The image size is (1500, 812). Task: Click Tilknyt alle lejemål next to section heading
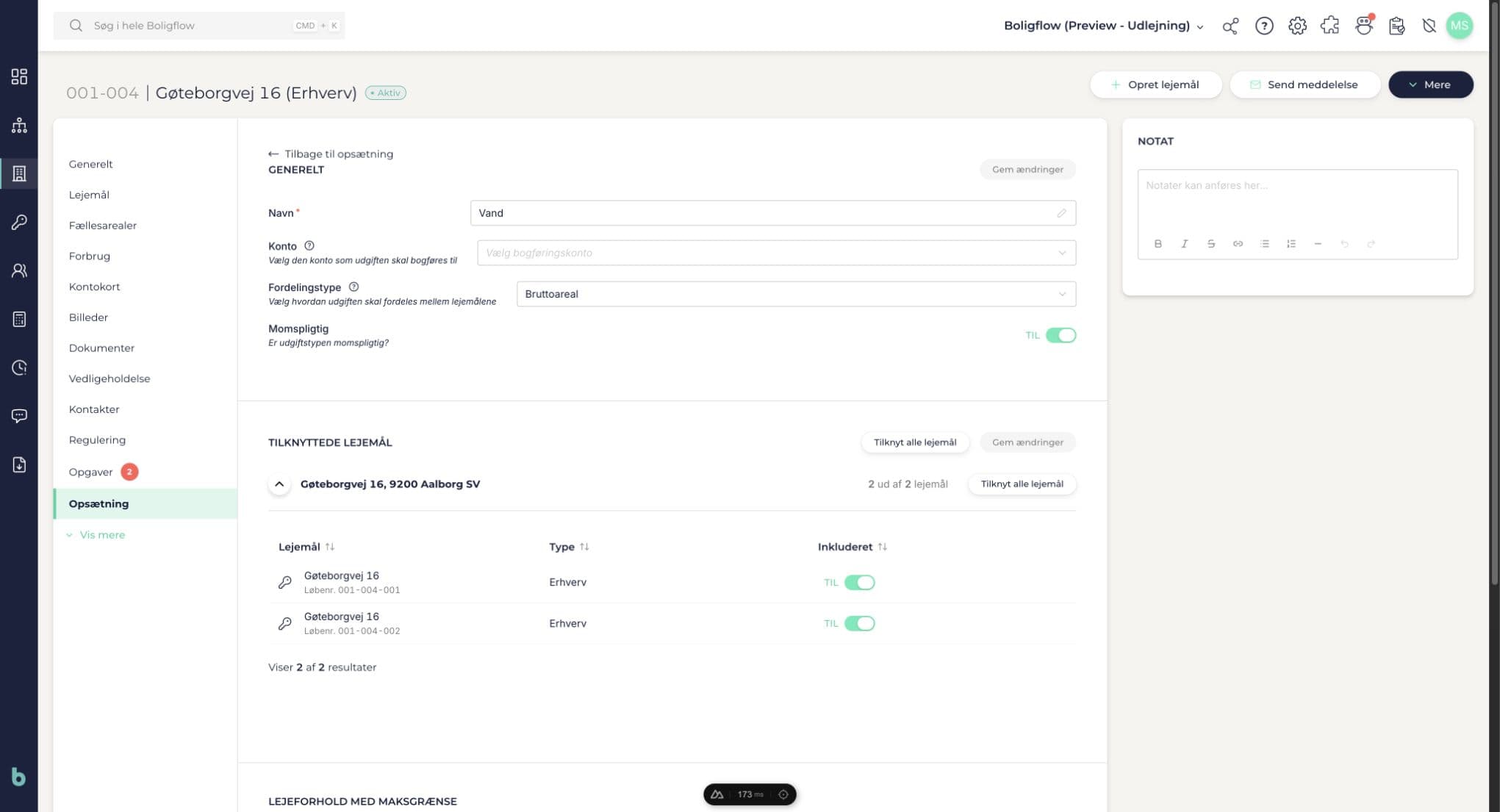(x=915, y=442)
